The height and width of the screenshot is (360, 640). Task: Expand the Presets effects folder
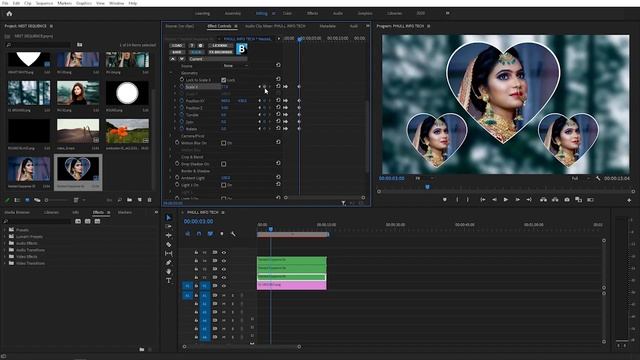click(5, 230)
